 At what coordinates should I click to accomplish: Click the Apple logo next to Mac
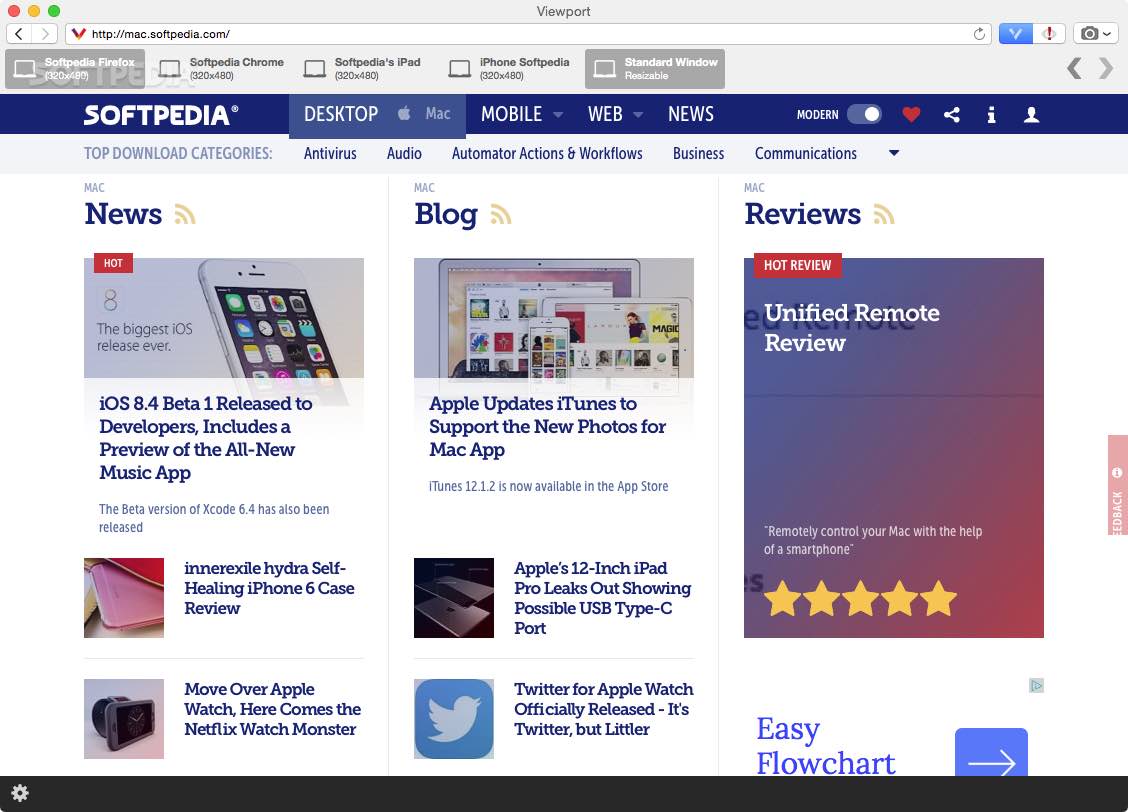[404, 114]
